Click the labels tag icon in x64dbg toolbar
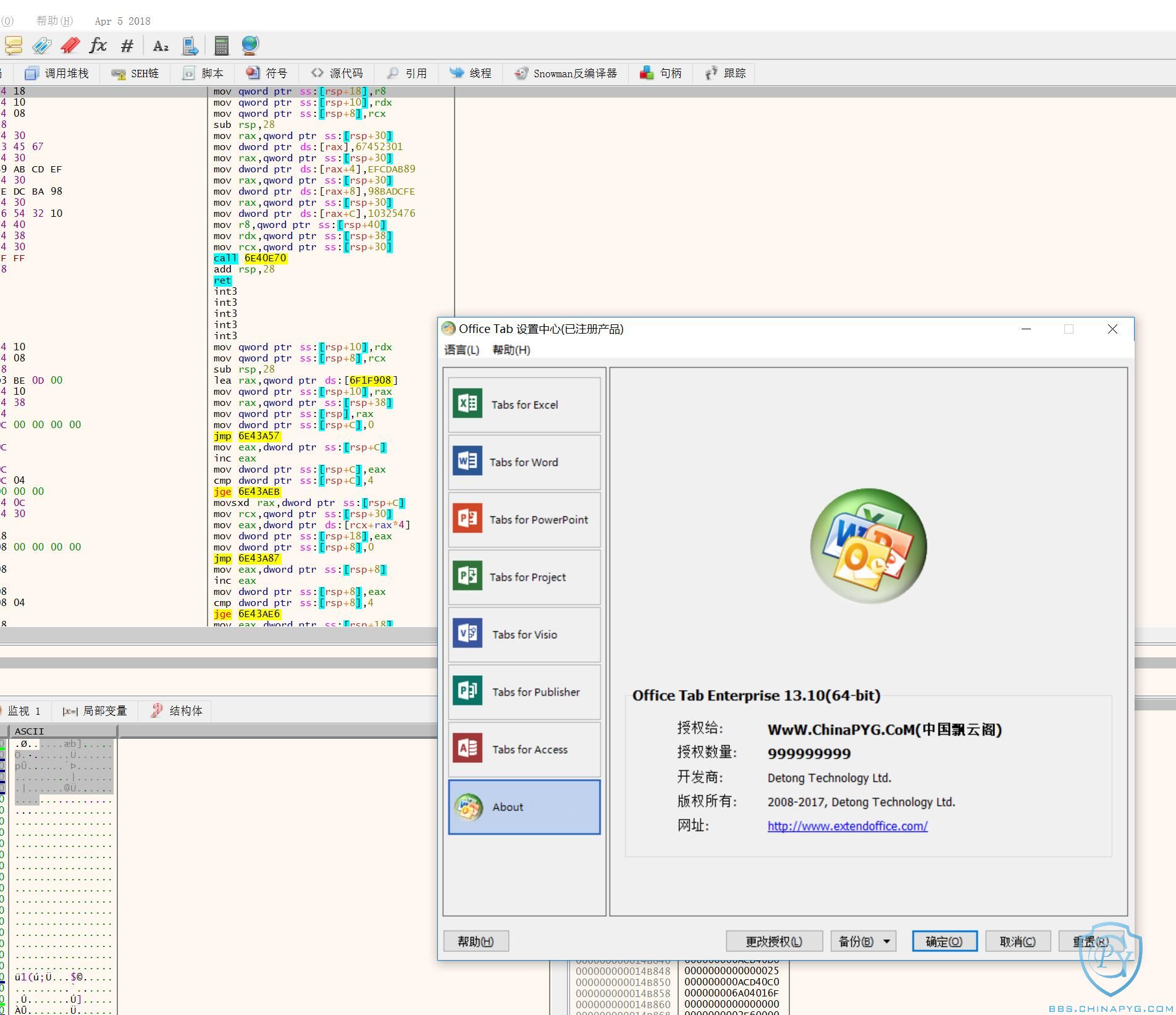The height and width of the screenshot is (1015, 1176). coord(42,45)
